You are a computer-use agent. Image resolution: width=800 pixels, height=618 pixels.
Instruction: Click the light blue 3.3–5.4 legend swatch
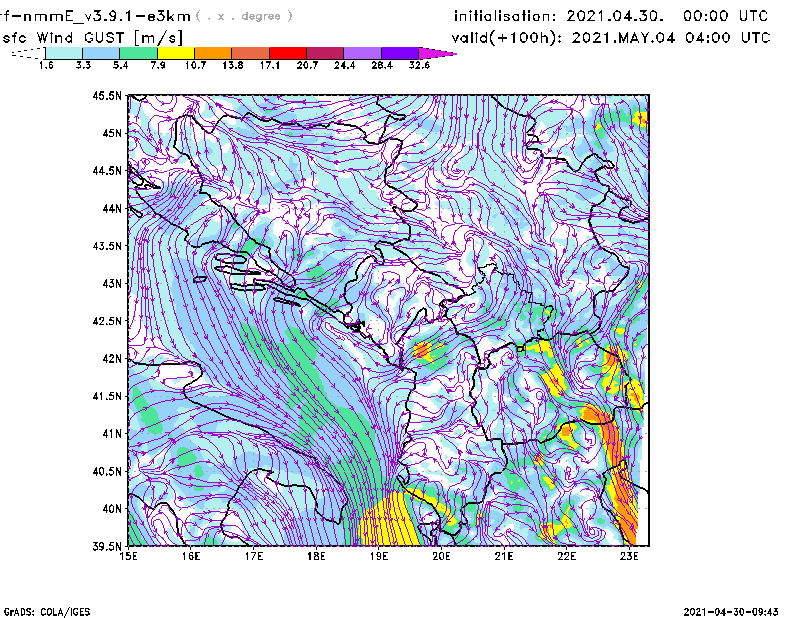coord(101,53)
